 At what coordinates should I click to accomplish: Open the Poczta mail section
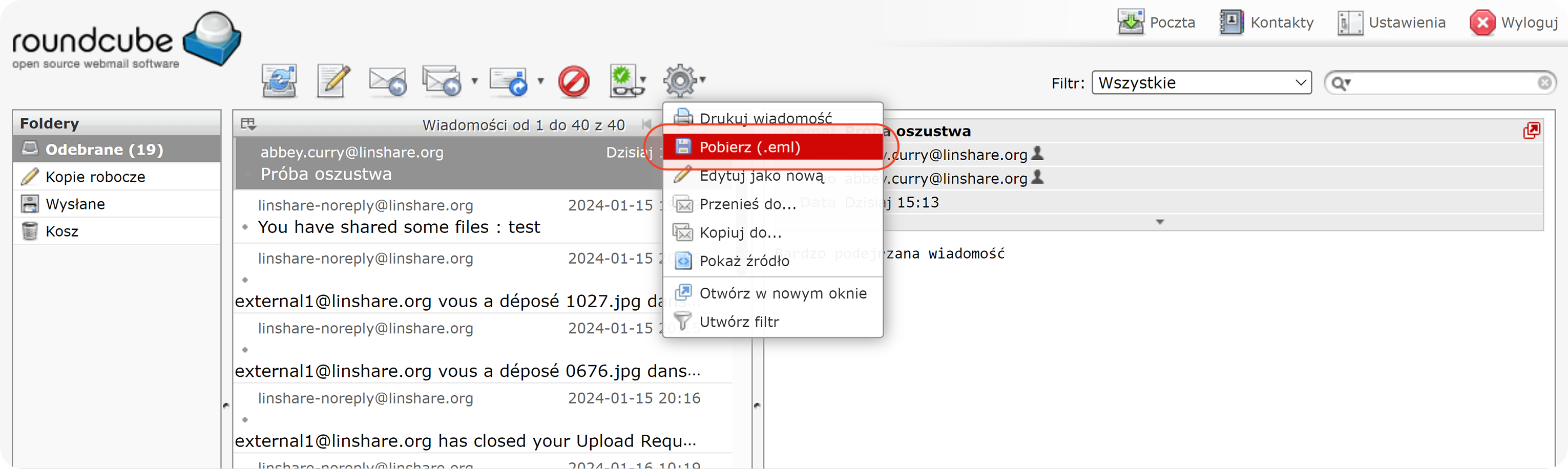(1156, 23)
